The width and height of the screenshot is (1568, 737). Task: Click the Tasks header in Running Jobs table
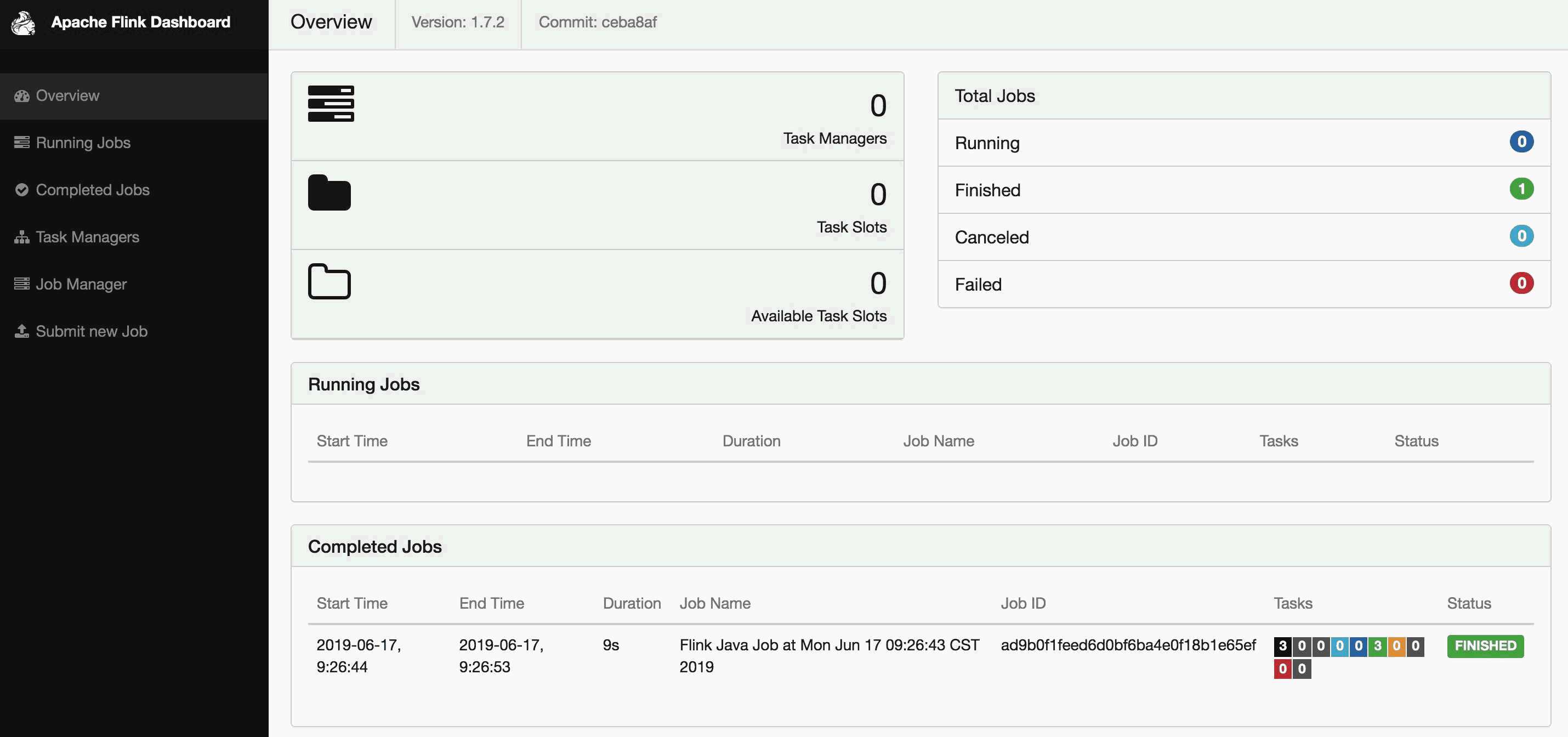pyautogui.click(x=1279, y=441)
